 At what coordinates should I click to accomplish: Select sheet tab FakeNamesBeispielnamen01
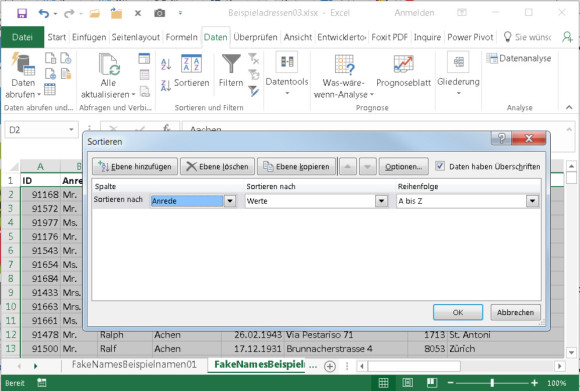[x=134, y=364]
